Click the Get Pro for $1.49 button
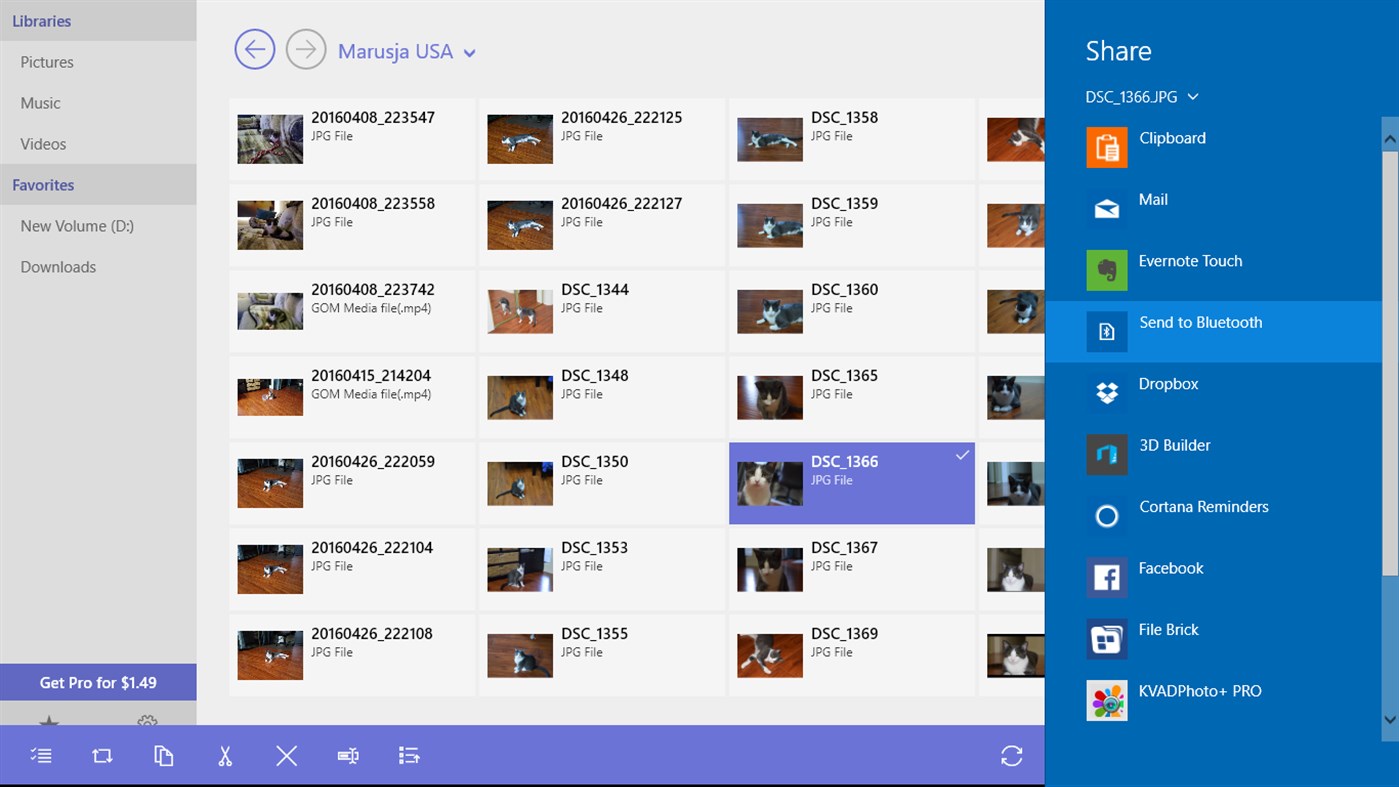This screenshot has width=1399, height=787. click(97, 681)
